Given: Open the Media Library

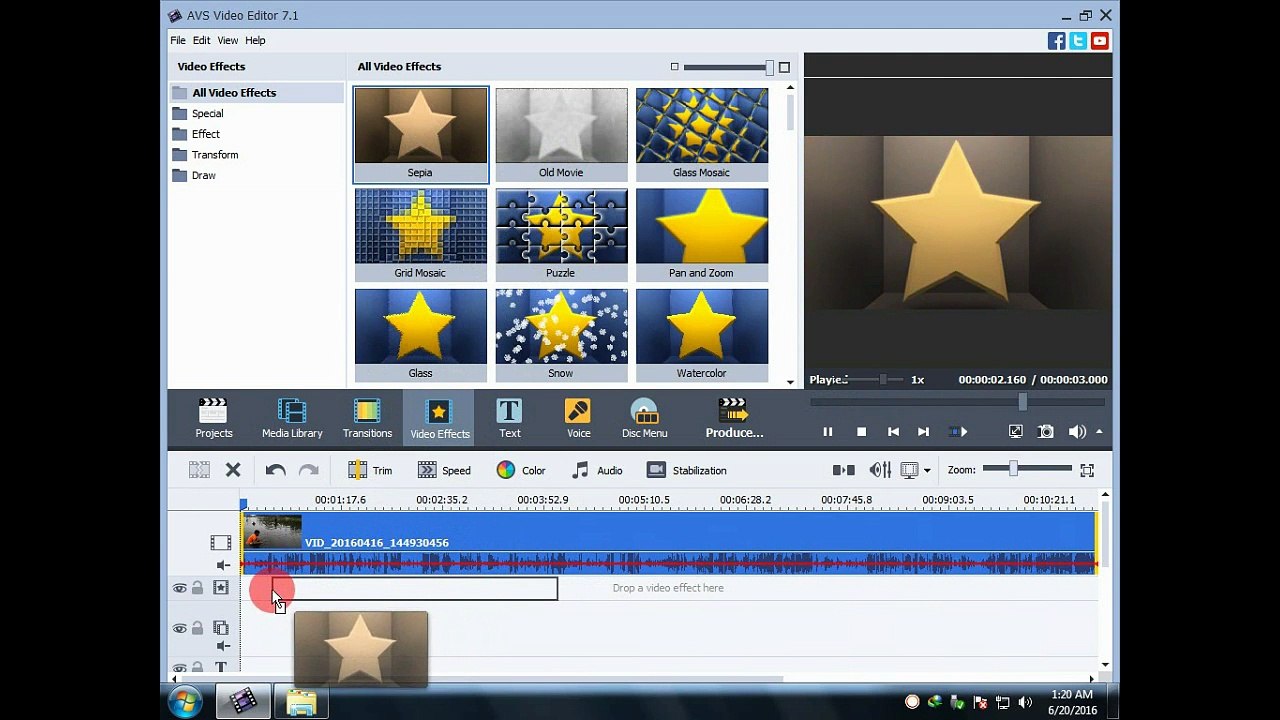Looking at the screenshot, I should 292,418.
